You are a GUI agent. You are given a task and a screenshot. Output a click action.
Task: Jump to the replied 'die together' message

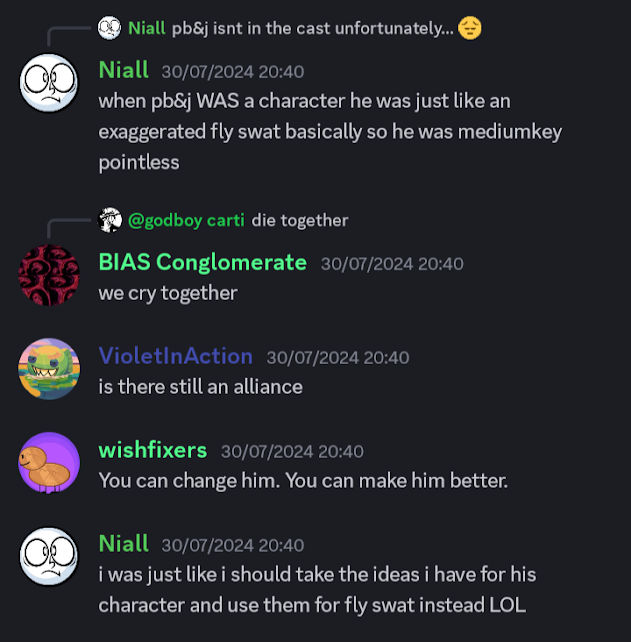[x=300, y=220]
